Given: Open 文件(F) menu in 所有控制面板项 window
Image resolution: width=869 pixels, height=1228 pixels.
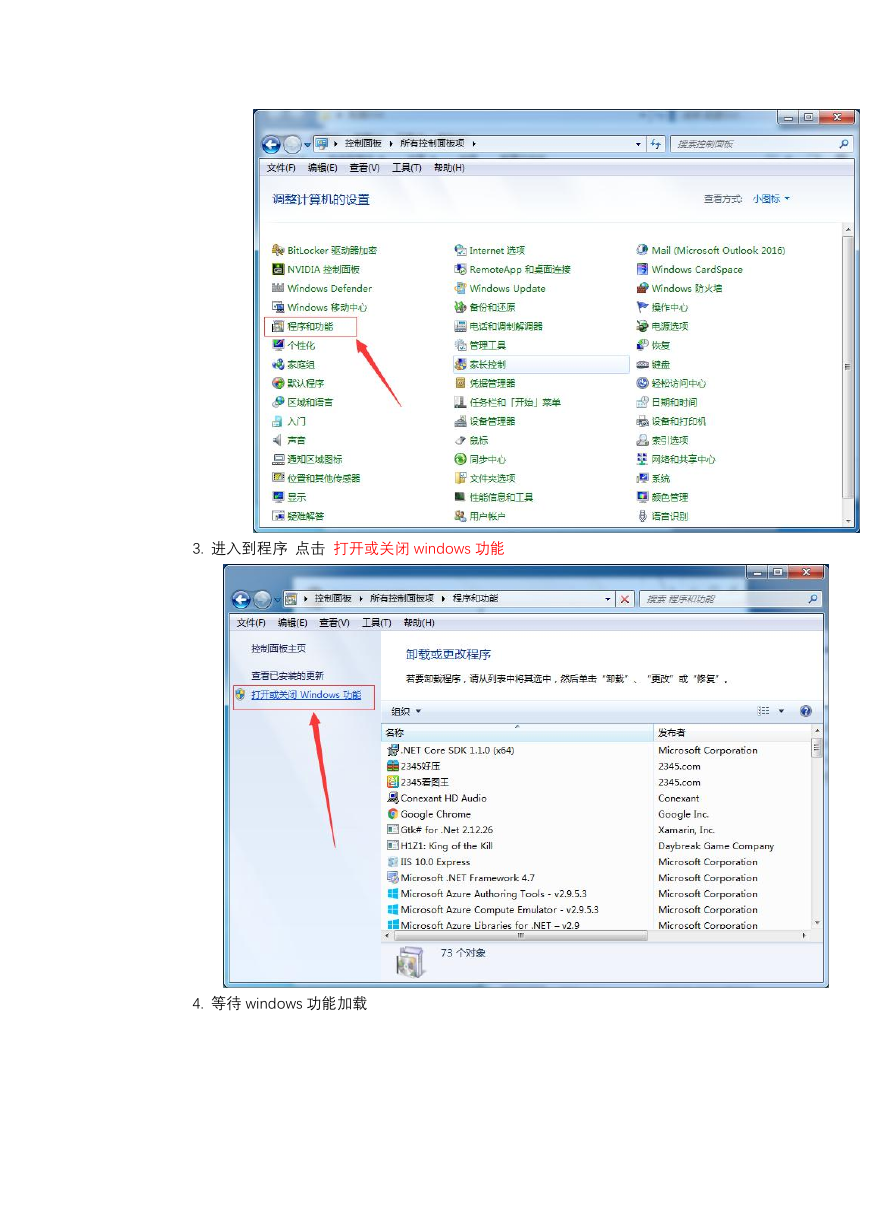Looking at the screenshot, I should click(281, 168).
